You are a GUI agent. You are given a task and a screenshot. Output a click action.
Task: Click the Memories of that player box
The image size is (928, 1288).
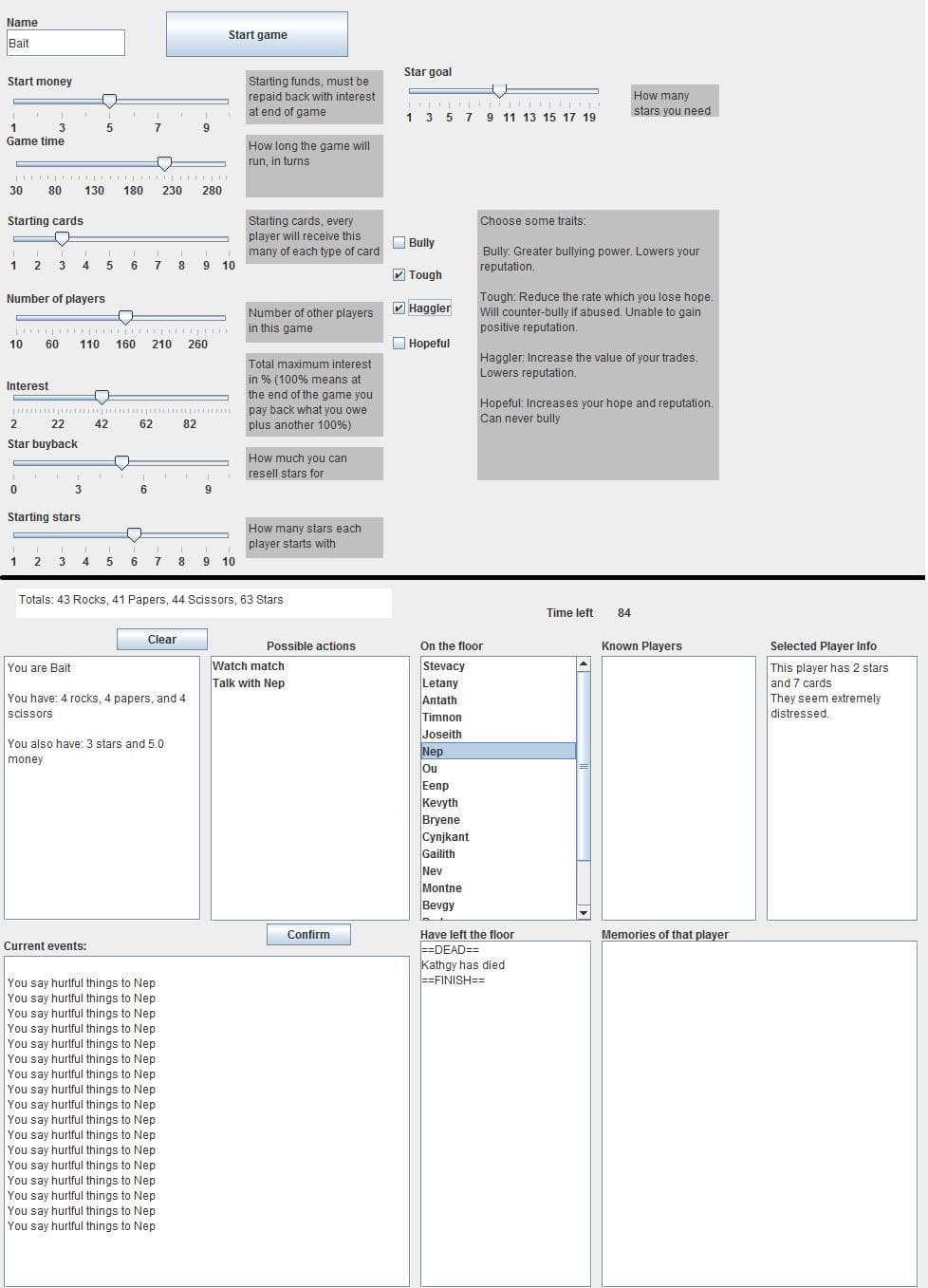[759, 1113]
